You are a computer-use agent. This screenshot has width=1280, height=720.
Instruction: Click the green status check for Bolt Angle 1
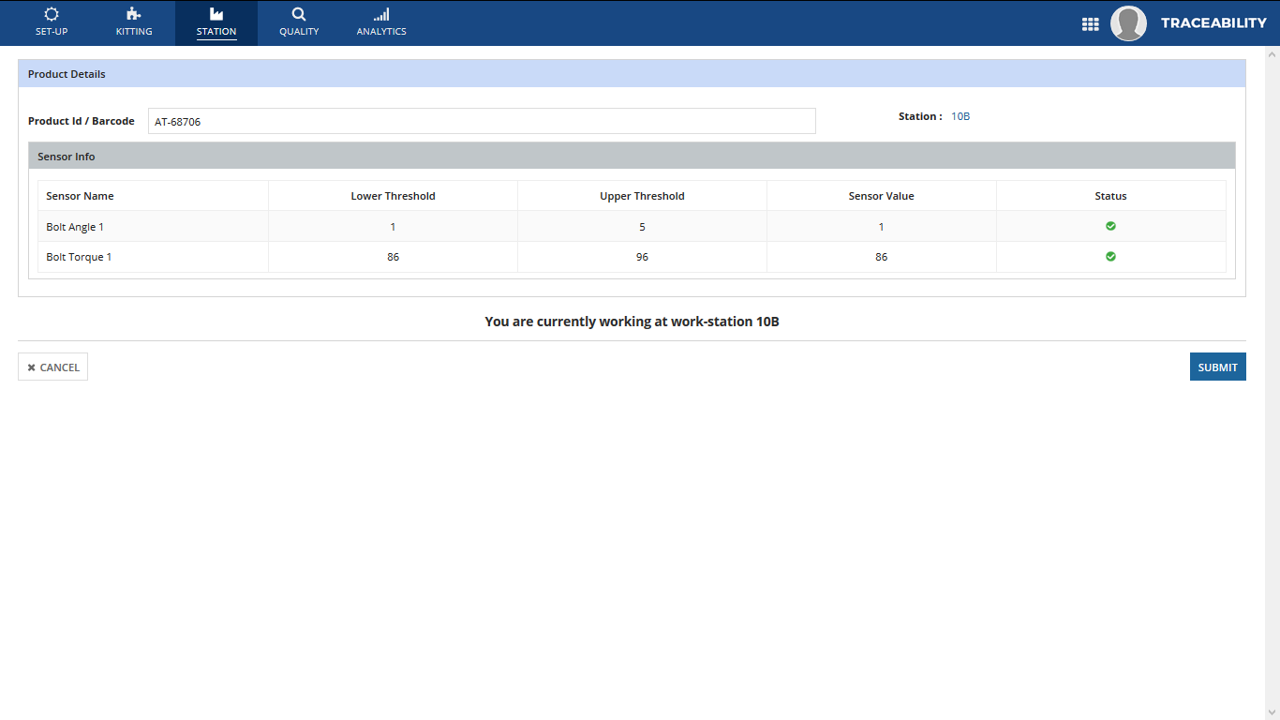[1110, 226]
